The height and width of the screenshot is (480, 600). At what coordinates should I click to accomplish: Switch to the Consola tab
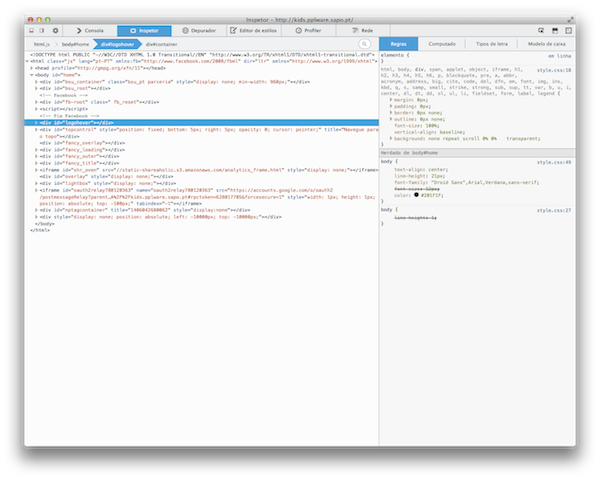tap(90, 31)
